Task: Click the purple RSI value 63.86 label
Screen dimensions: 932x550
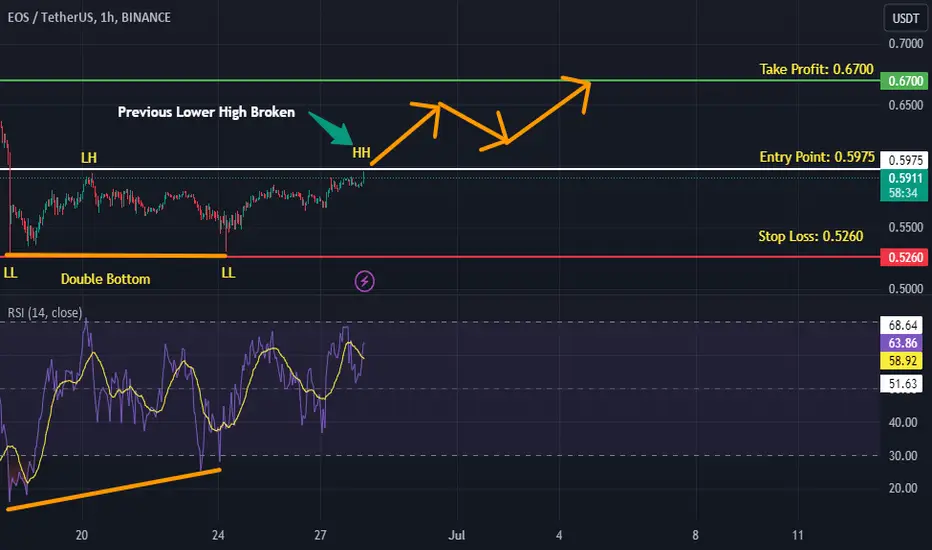Action: [x=902, y=342]
